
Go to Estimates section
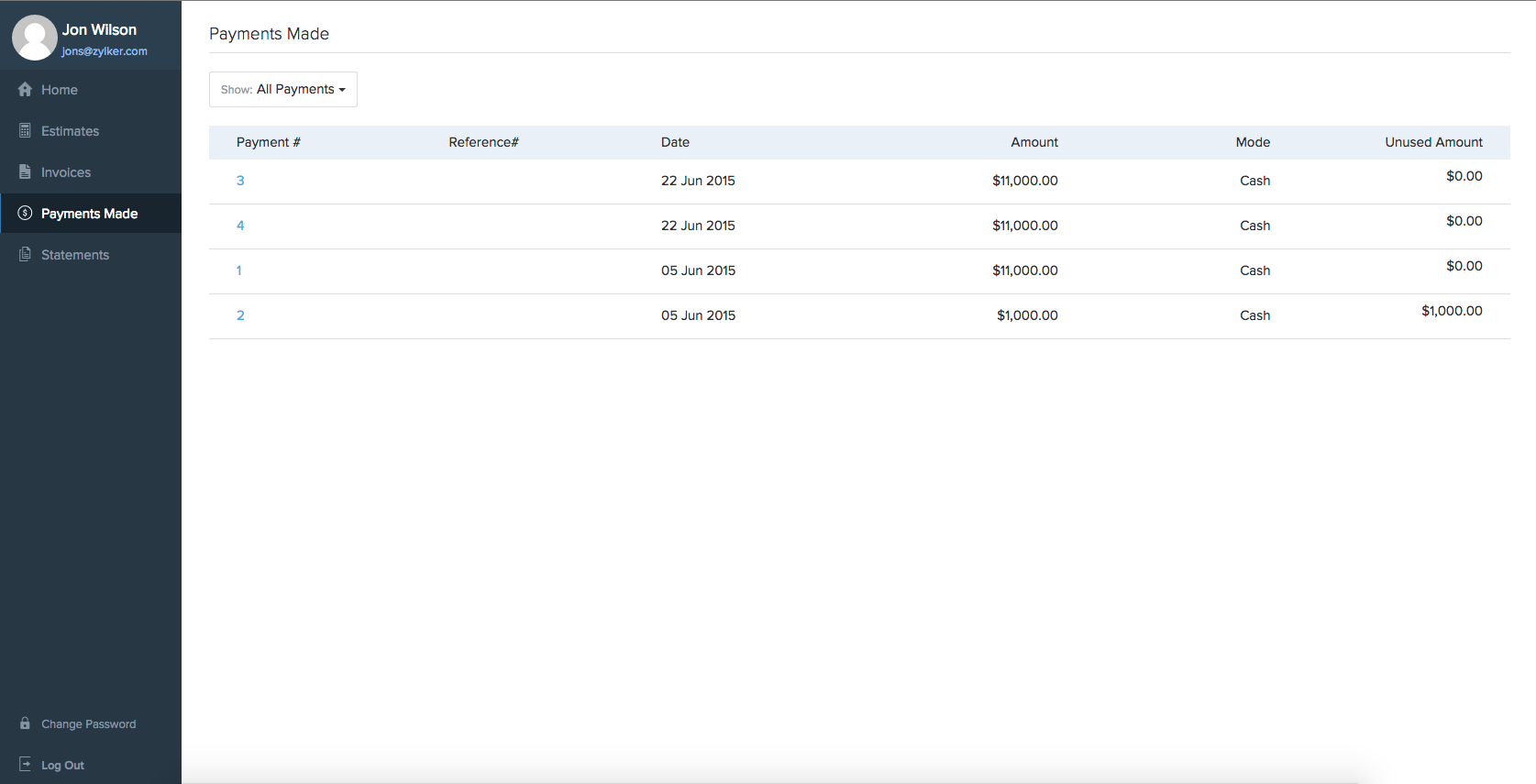coord(91,131)
